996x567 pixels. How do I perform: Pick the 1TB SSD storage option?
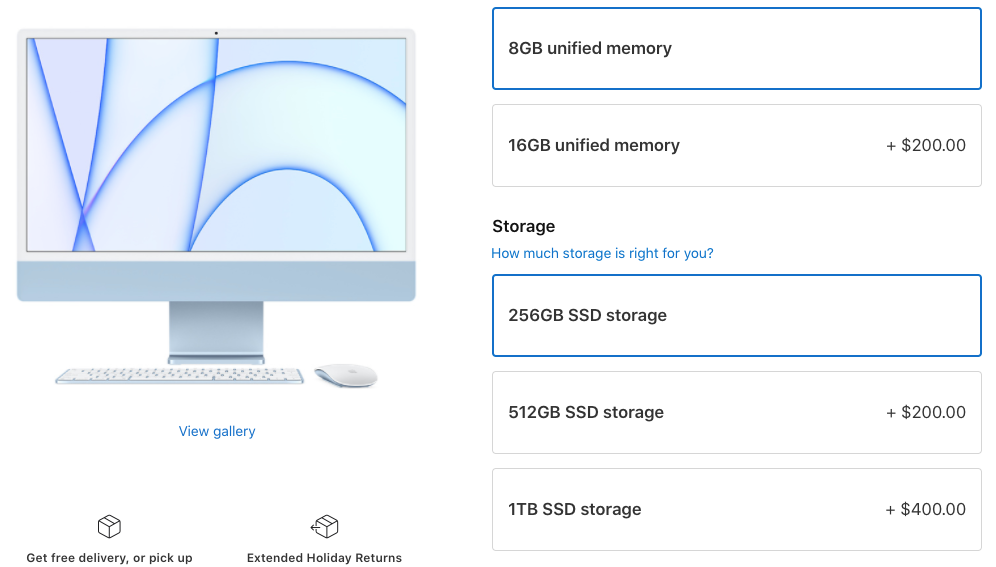736,509
